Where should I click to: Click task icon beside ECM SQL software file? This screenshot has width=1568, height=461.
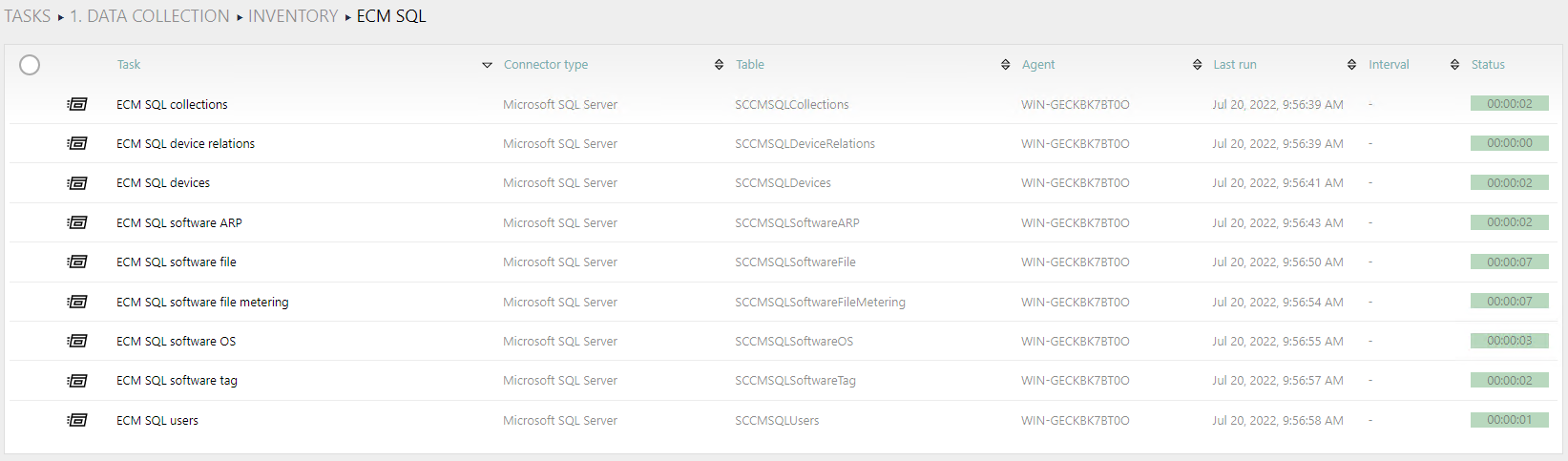coord(77,262)
